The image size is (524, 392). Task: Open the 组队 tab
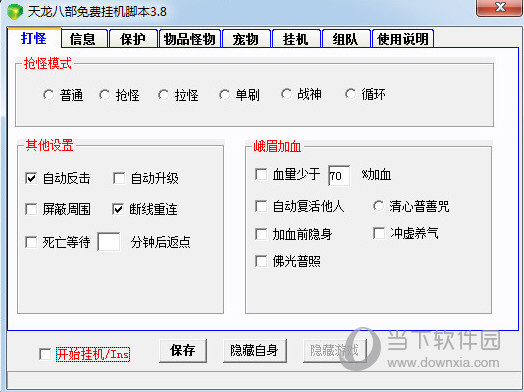pos(346,39)
